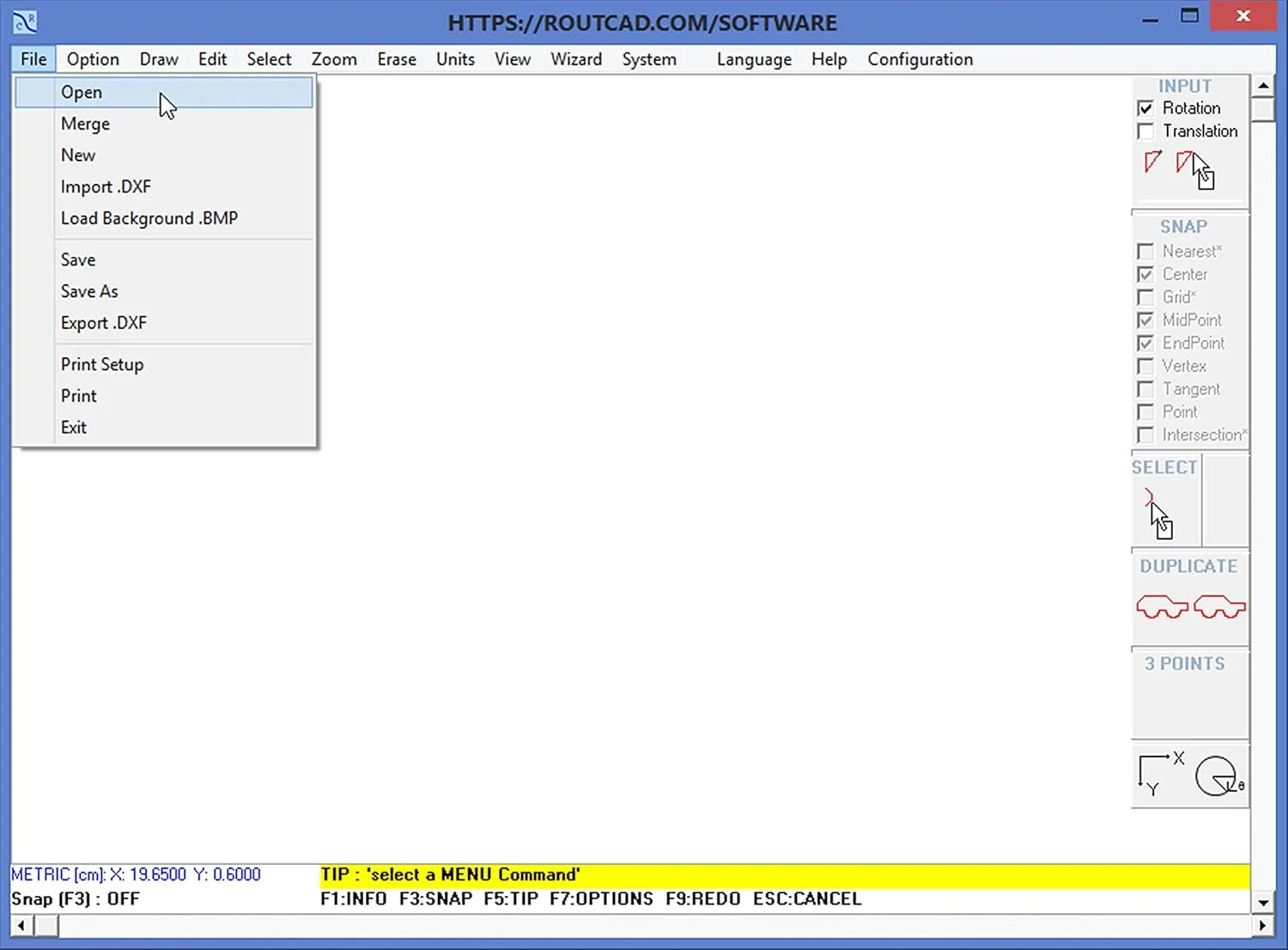Click the RoutCAD application logo icon

pyautogui.click(x=23, y=21)
